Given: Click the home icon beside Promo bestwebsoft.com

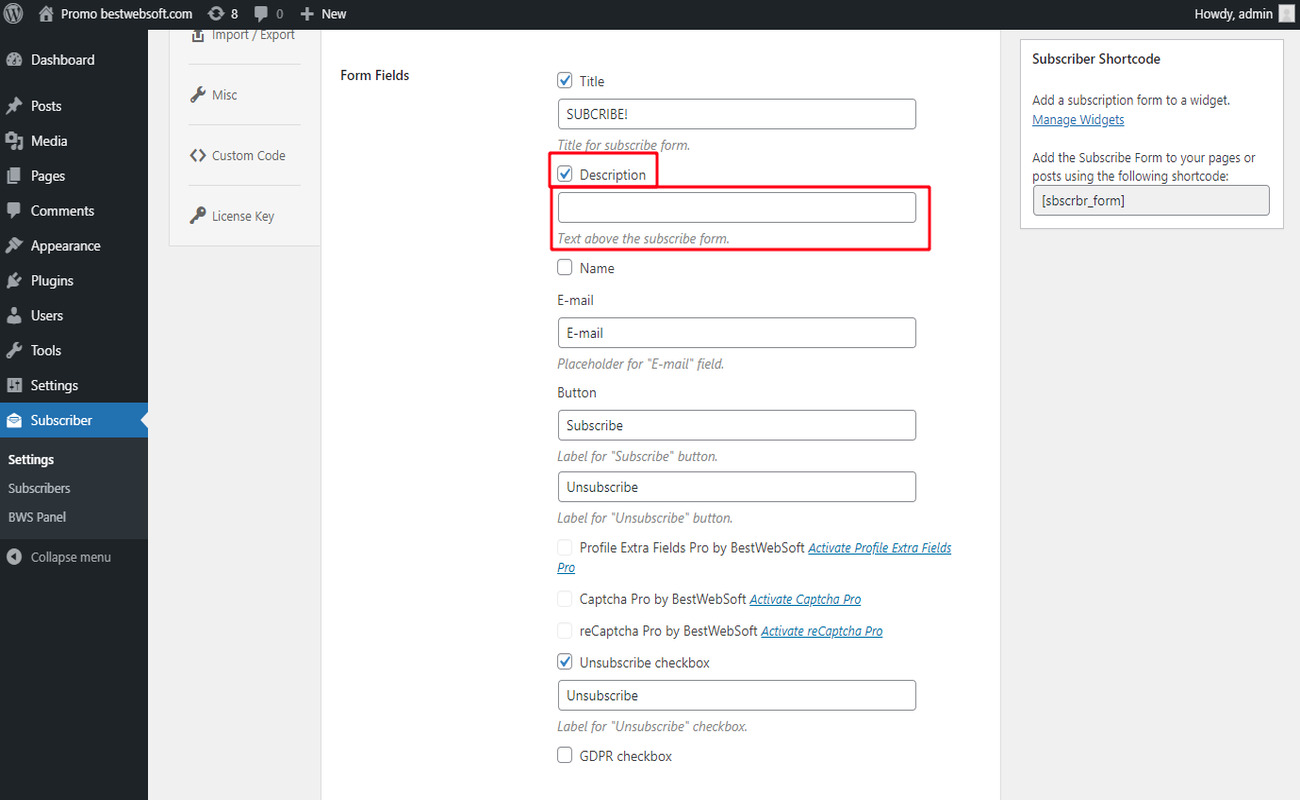Looking at the screenshot, I should coord(46,14).
